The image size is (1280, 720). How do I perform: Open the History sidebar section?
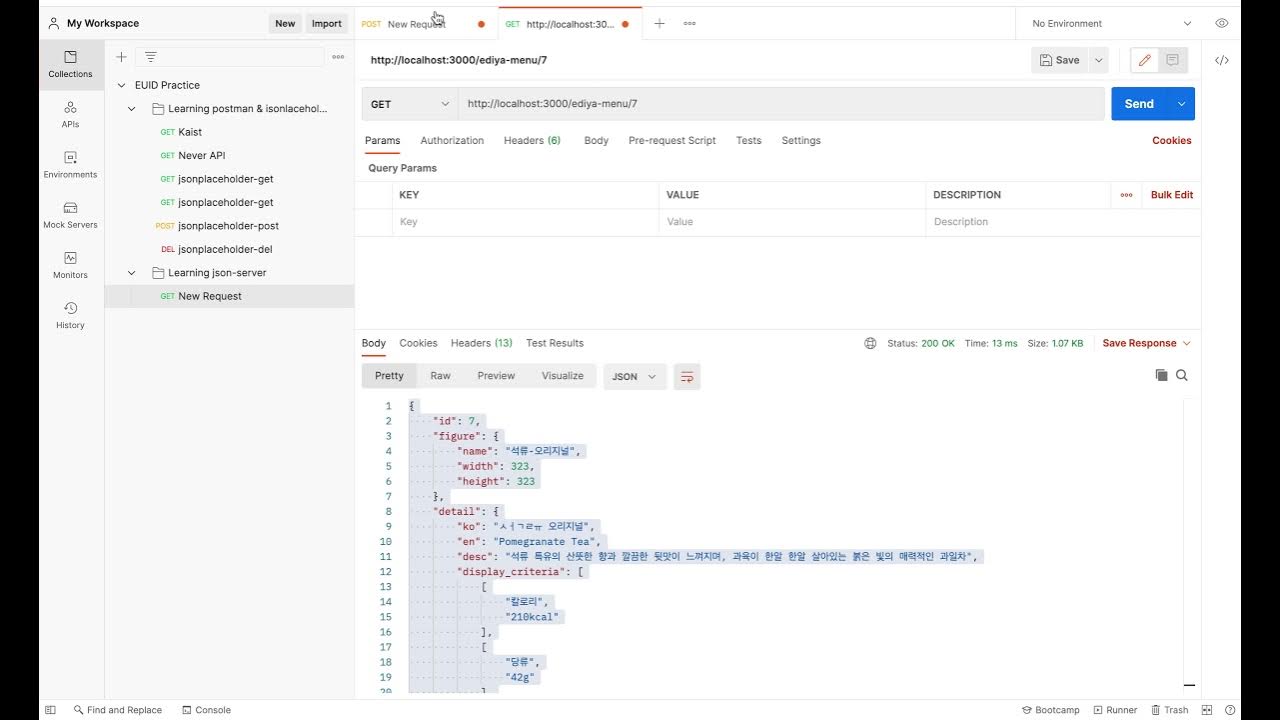point(70,314)
